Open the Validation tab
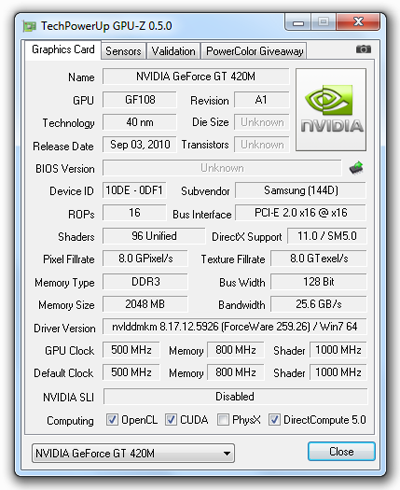 click(x=173, y=51)
